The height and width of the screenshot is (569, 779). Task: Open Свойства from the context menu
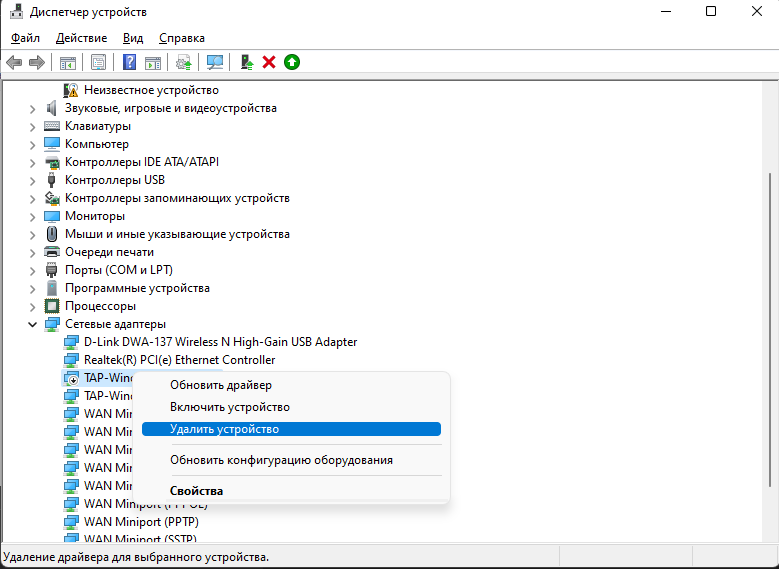[x=197, y=491]
